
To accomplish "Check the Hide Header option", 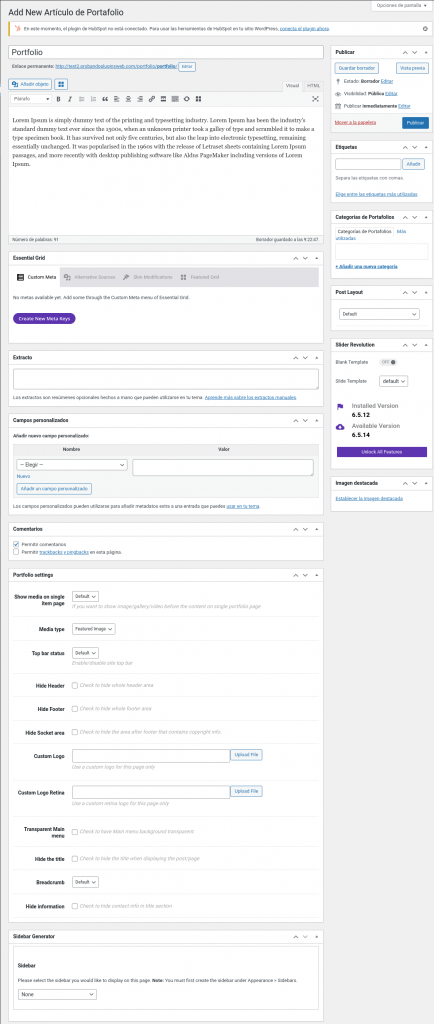I will coord(75,685).
